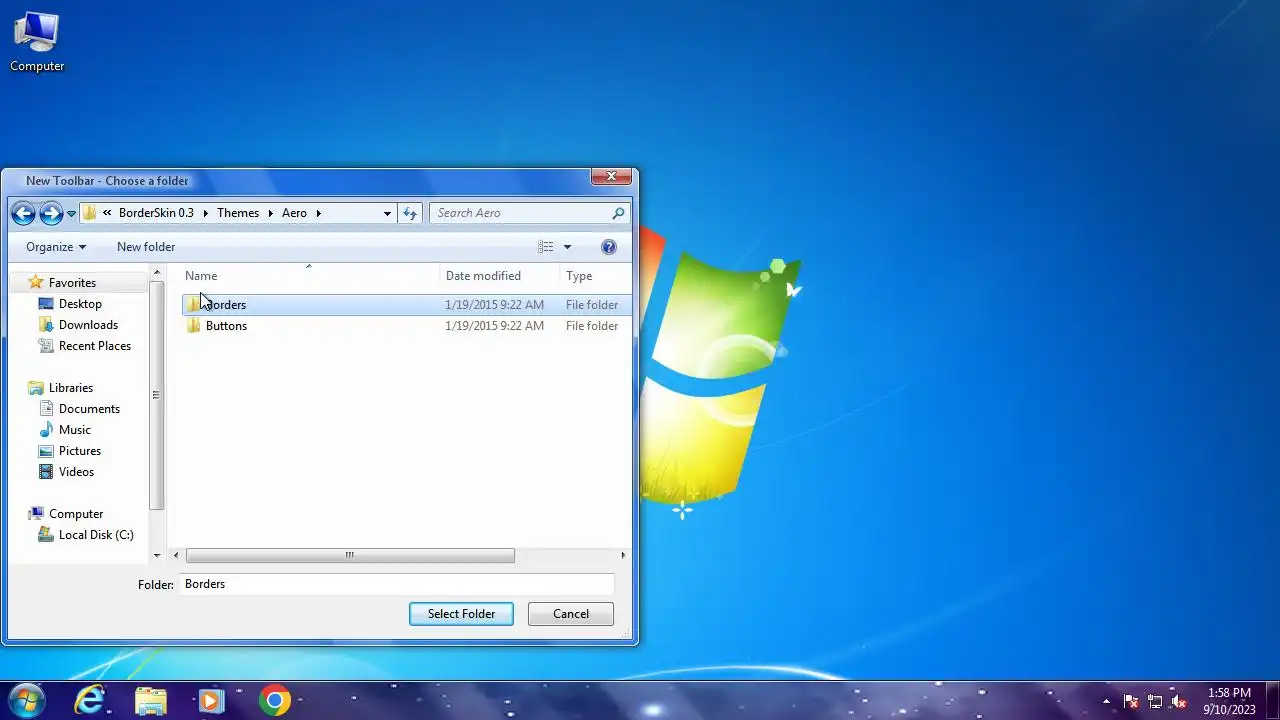The image size is (1280, 720).
Task: Open the Videos library
Action: pos(76,472)
